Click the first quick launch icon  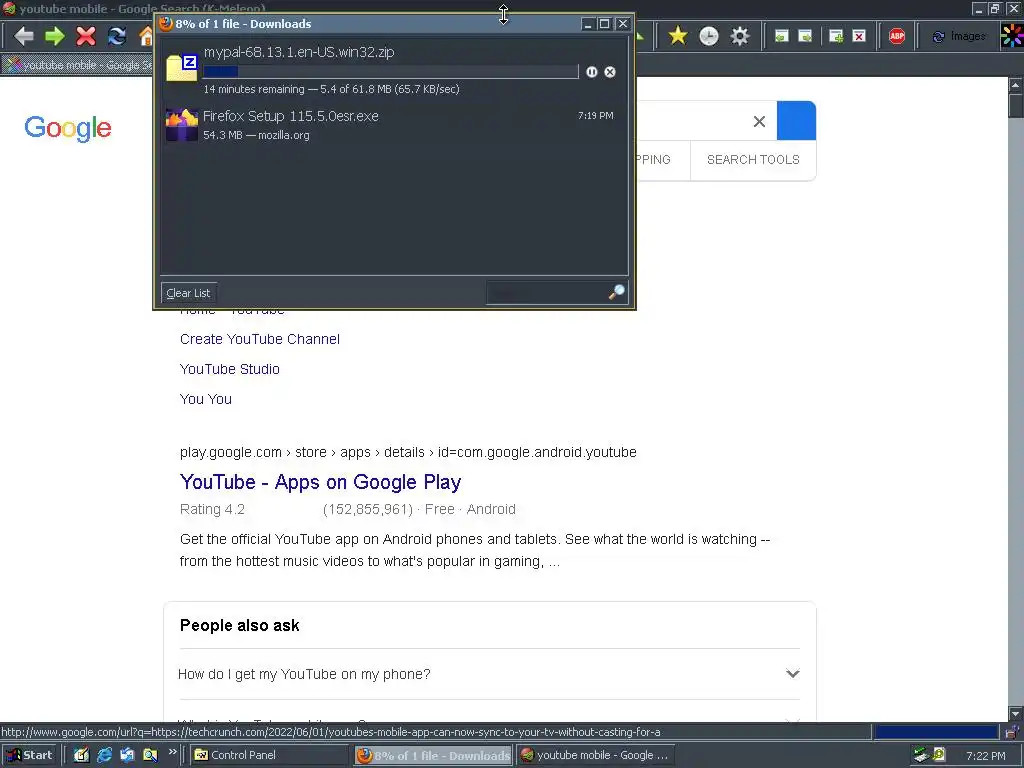[81, 756]
